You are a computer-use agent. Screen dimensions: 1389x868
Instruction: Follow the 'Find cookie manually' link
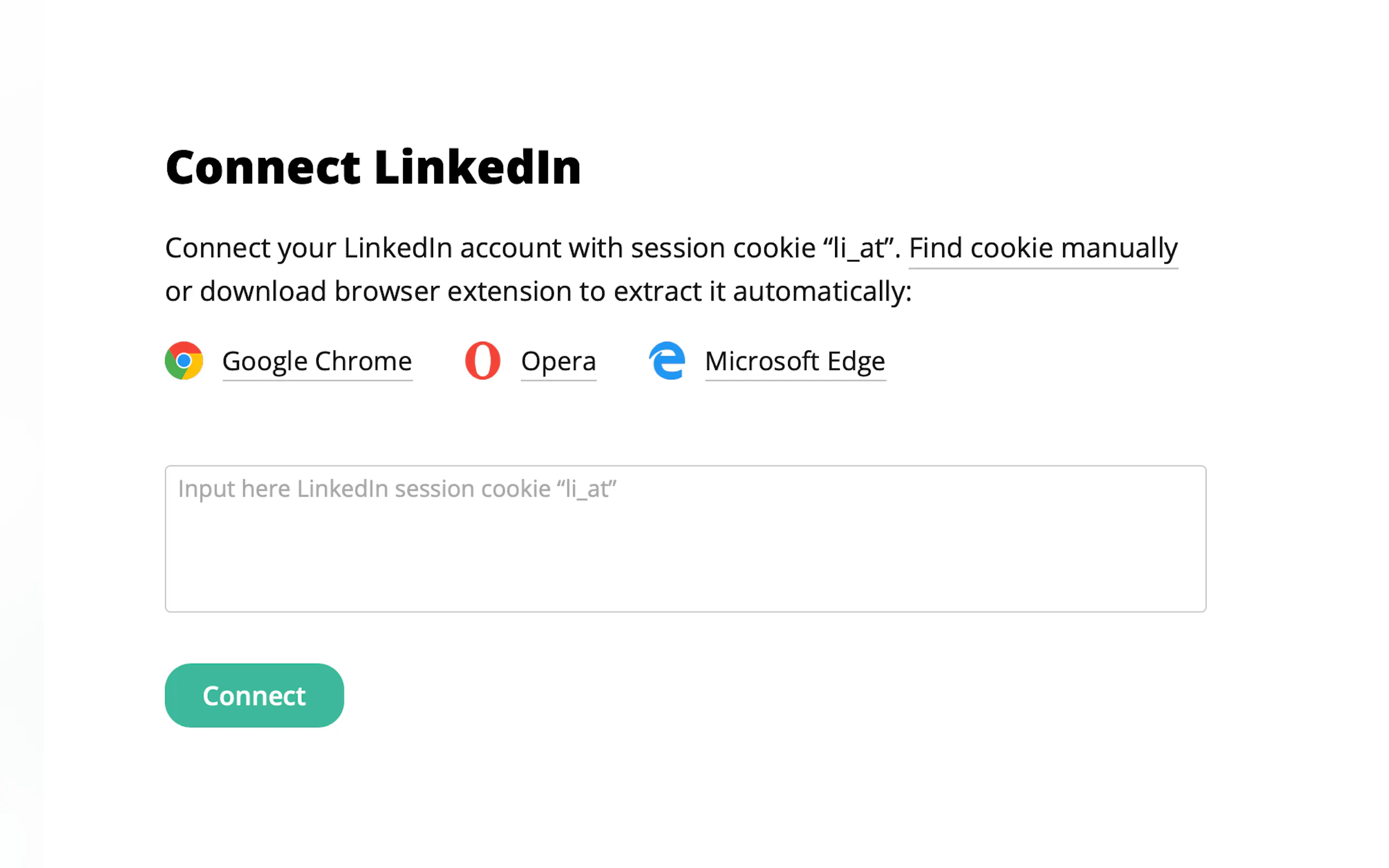[1043, 248]
